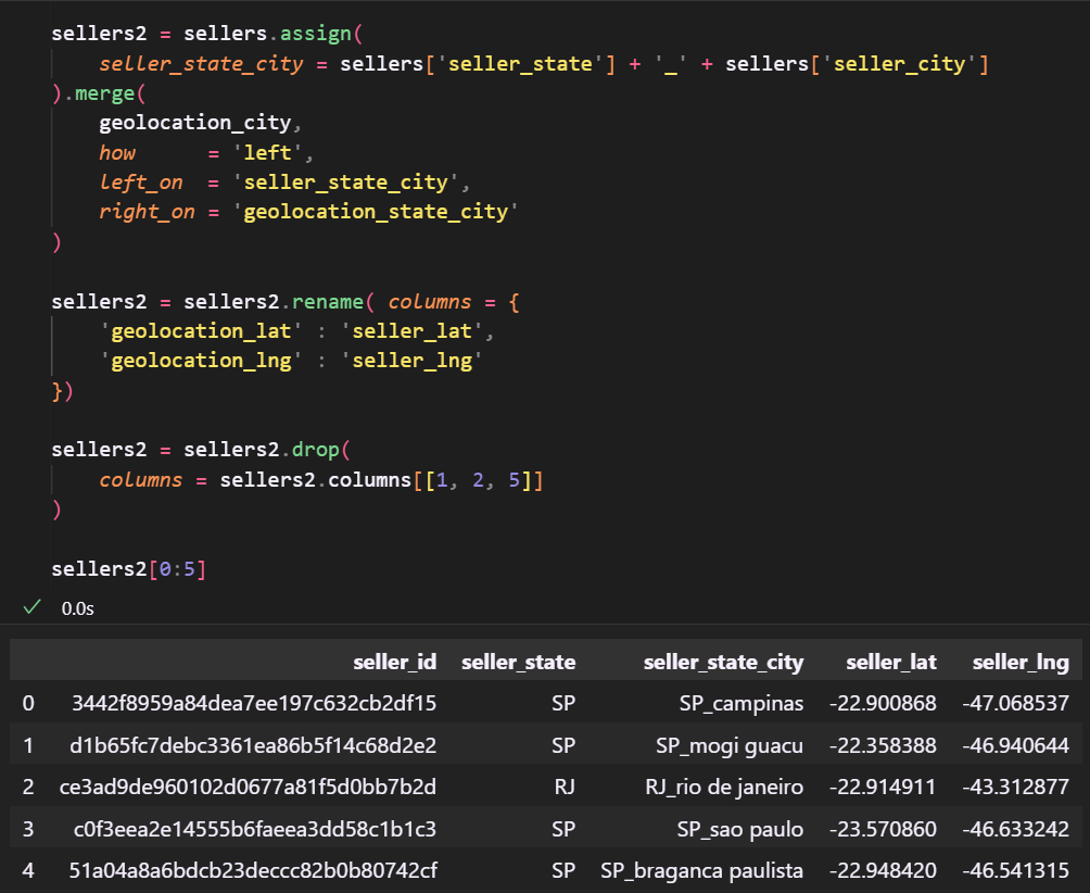This screenshot has width=1091, height=893.
Task: Select the seller_id column header
Action: (394, 662)
